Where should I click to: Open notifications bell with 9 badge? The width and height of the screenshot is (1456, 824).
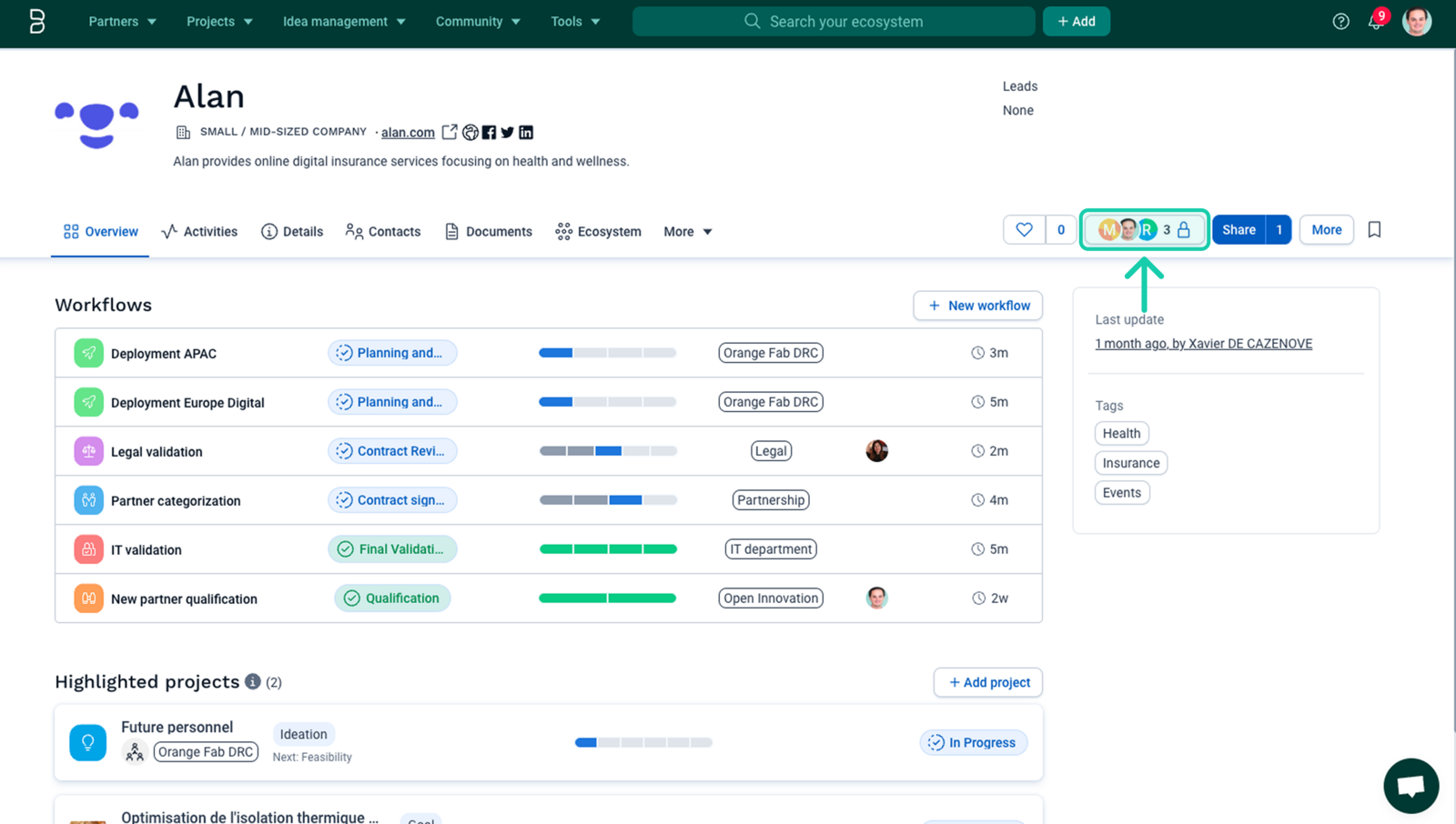coord(1376,20)
